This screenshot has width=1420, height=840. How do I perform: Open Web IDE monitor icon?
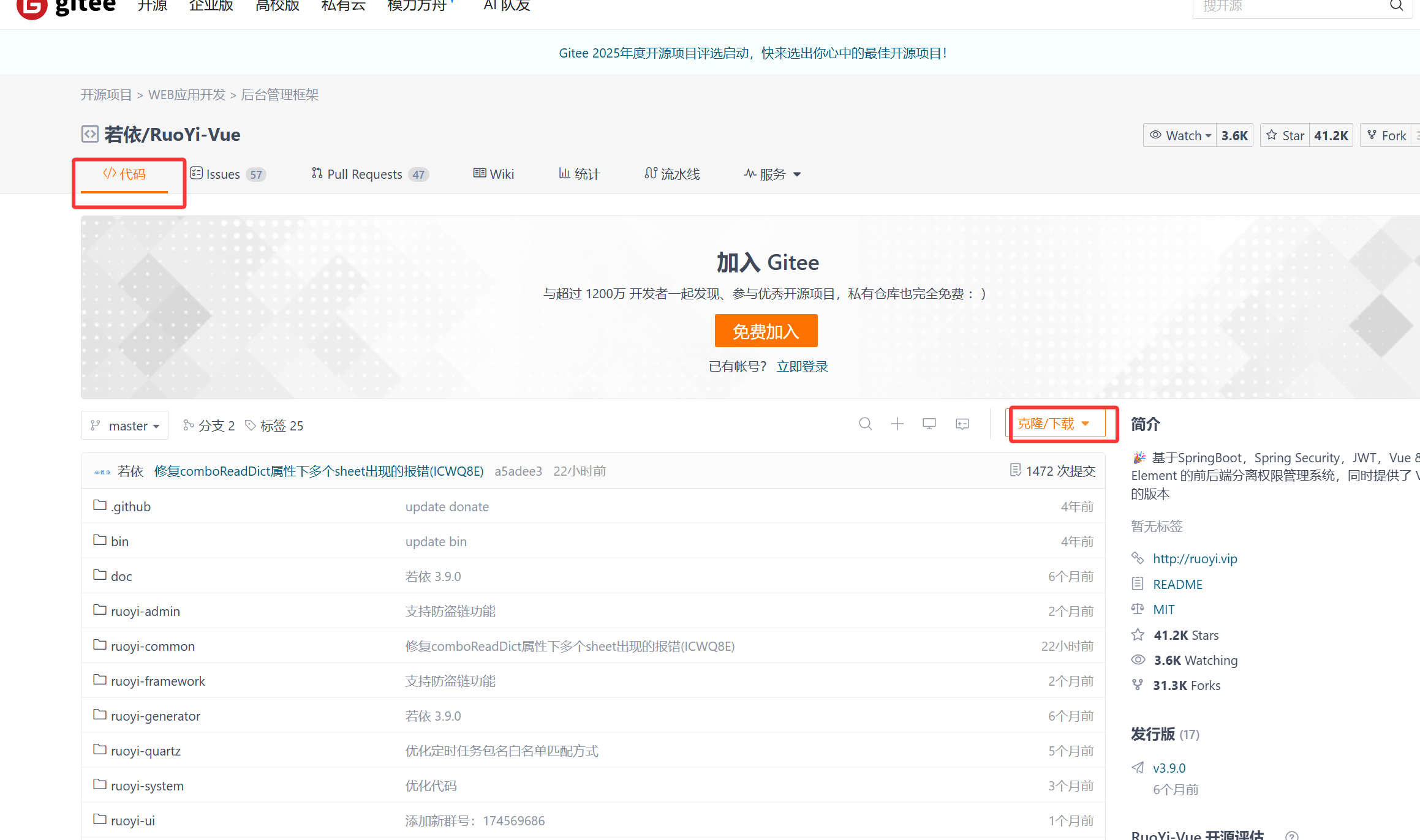pos(929,424)
